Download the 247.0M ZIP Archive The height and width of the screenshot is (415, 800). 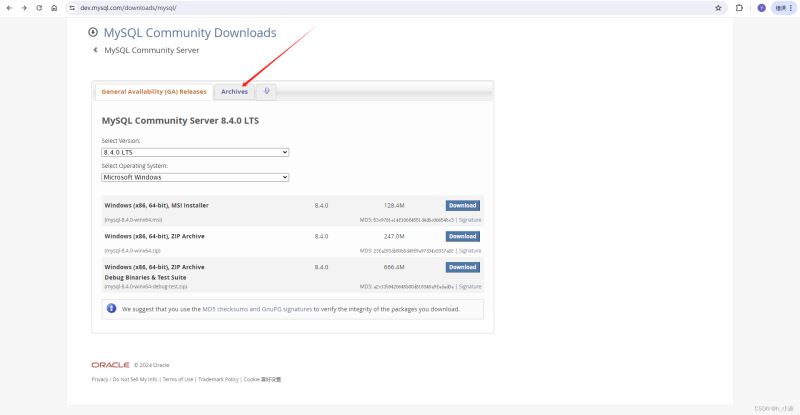coord(462,236)
